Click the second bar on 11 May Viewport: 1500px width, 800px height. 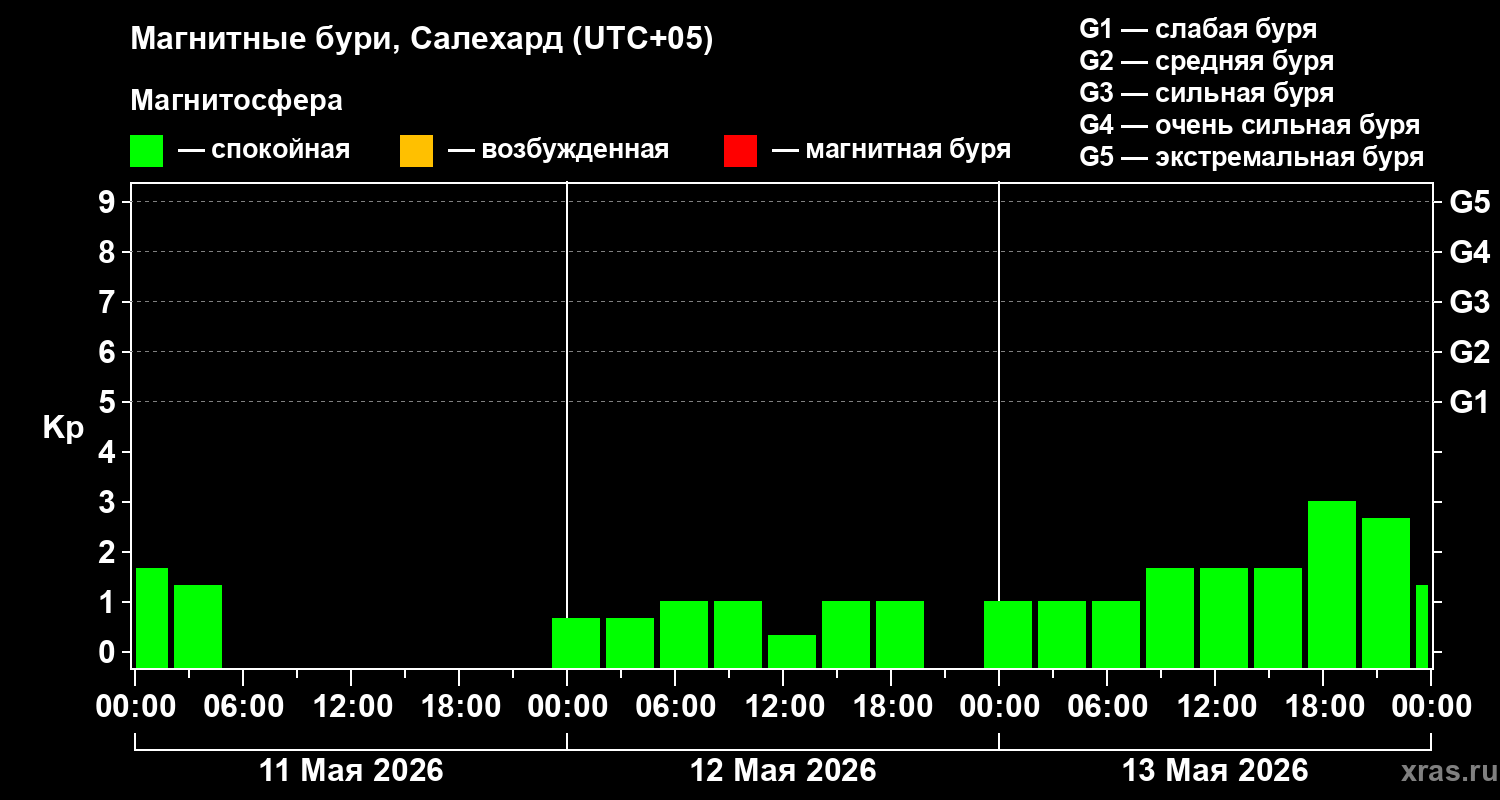198,626
